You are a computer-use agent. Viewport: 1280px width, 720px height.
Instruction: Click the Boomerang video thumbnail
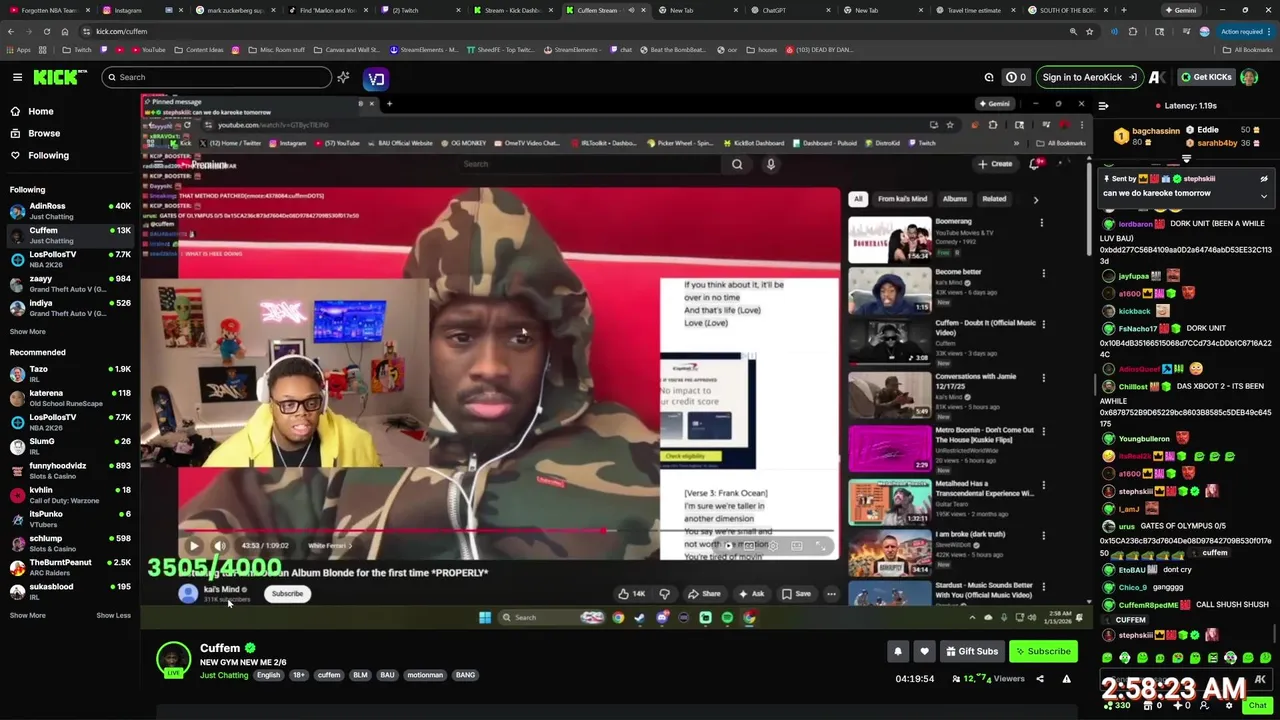[x=889, y=240]
